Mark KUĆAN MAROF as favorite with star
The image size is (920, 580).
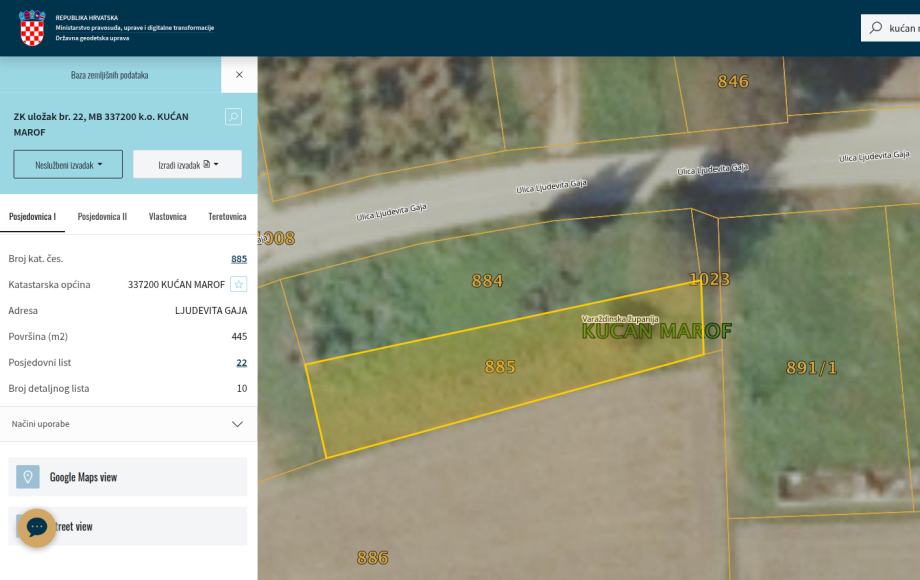click(x=238, y=284)
